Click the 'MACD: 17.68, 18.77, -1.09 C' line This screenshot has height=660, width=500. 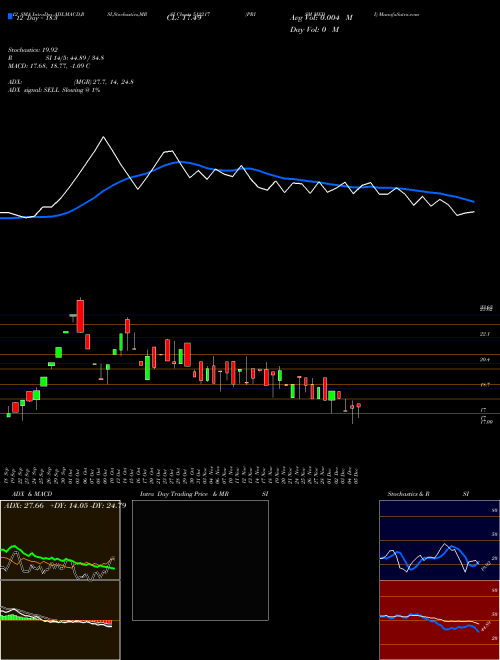[49, 66]
